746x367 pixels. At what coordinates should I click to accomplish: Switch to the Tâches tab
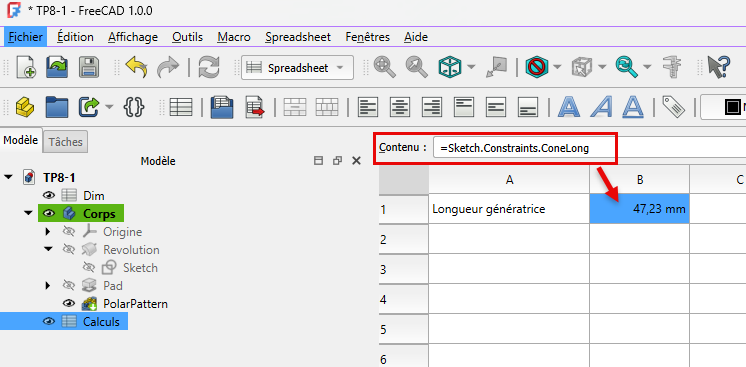[x=66, y=142]
